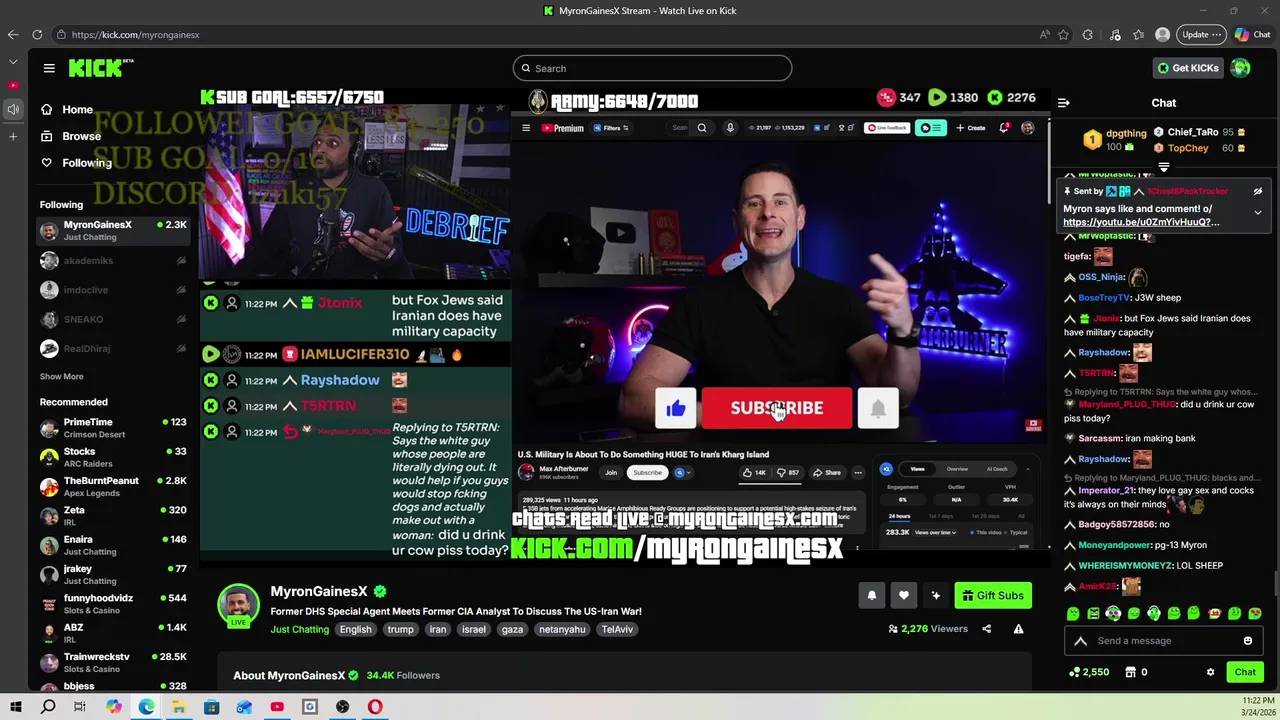The width and height of the screenshot is (1280, 720).
Task: Click the green Chat send button
Action: click(1245, 672)
